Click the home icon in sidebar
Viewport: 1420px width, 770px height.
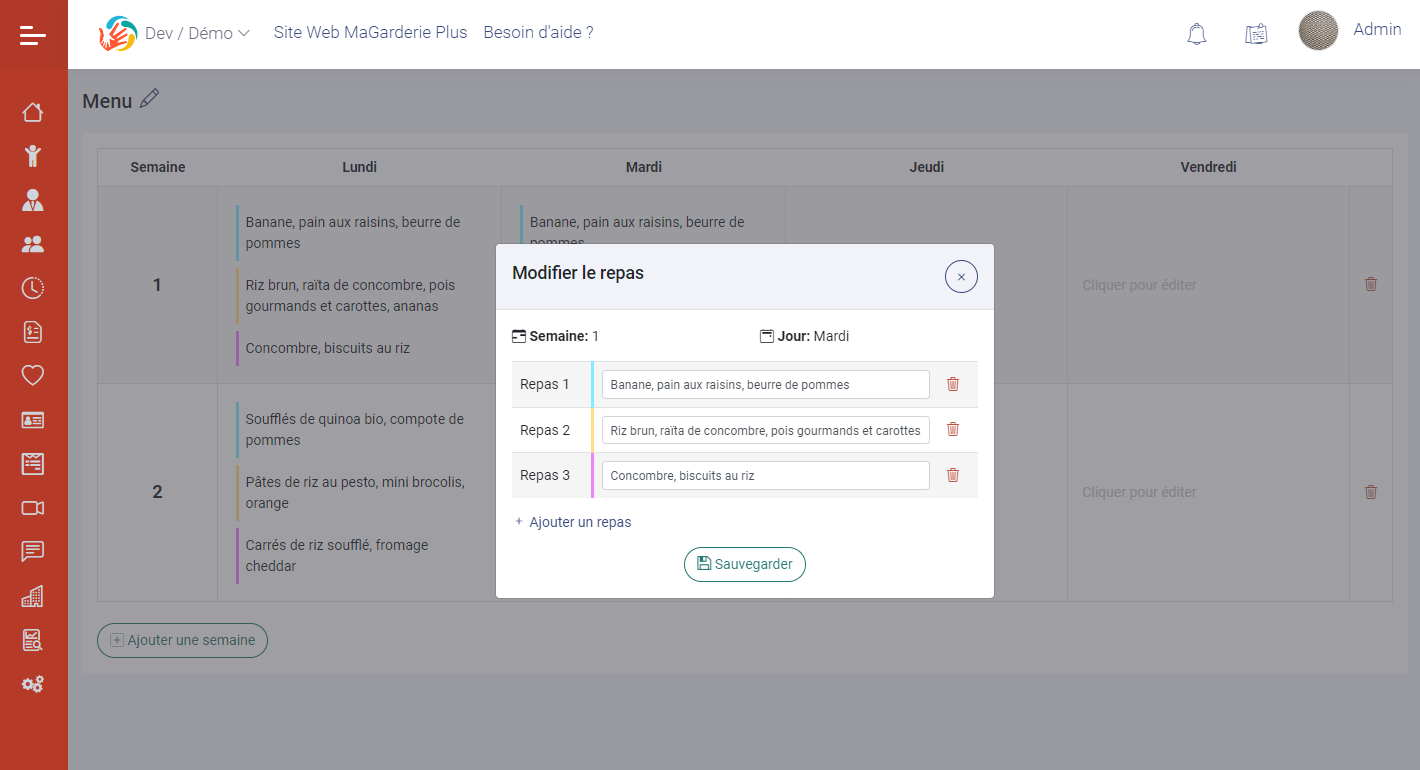coord(33,112)
